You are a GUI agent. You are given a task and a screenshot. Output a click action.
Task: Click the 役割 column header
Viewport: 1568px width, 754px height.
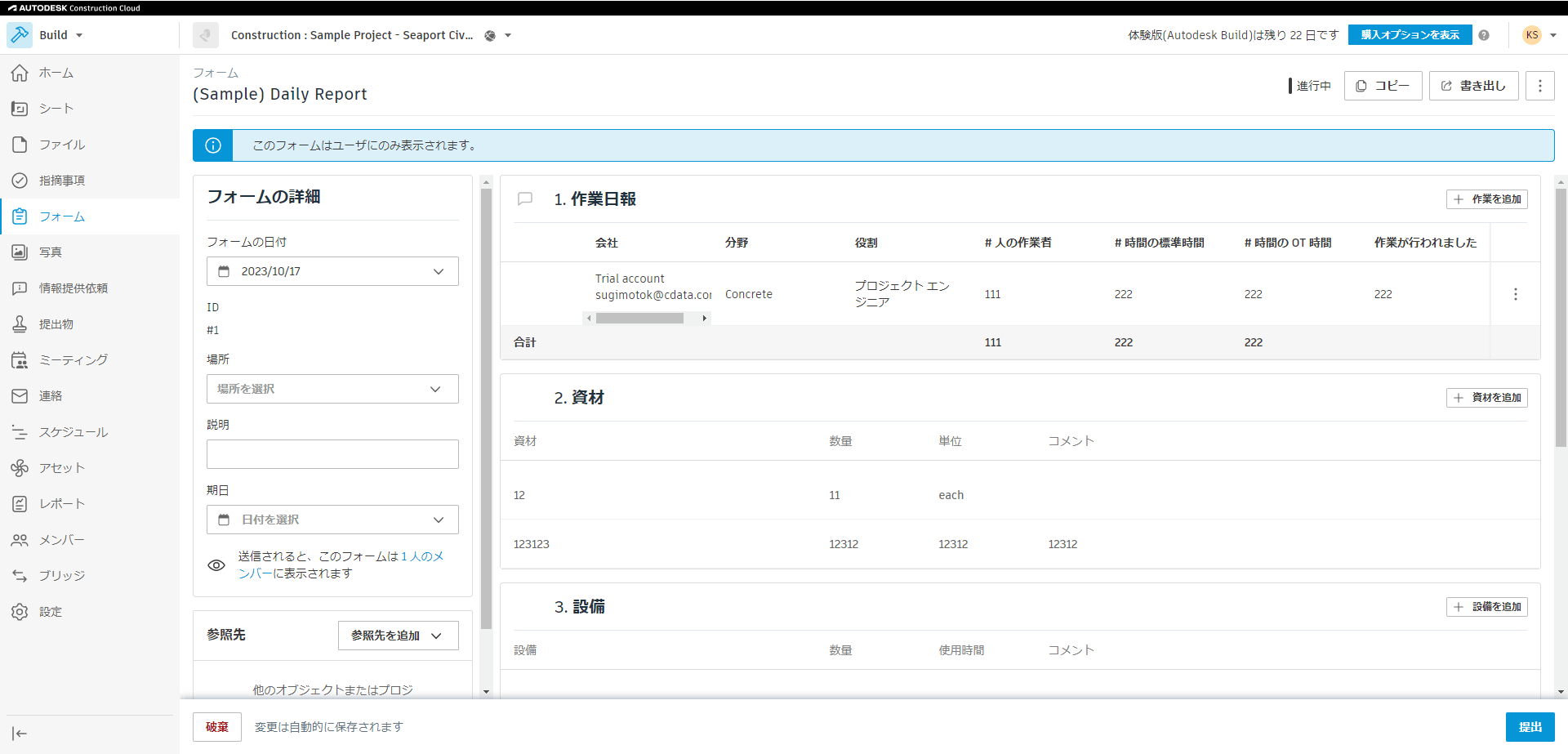[866, 243]
